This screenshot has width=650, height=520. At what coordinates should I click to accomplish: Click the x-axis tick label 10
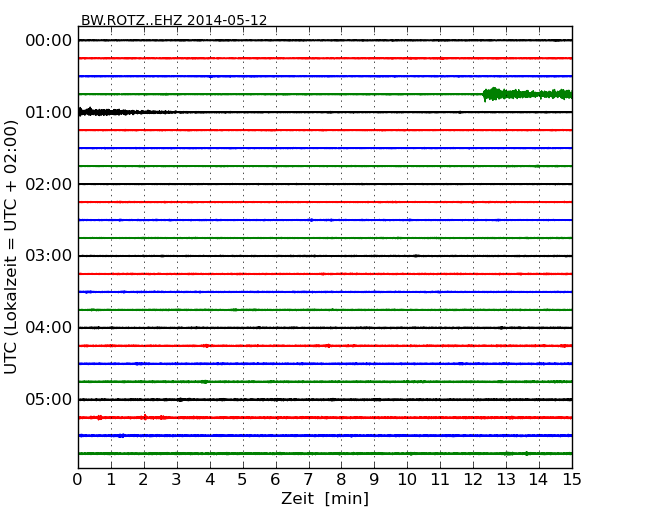pos(407,480)
